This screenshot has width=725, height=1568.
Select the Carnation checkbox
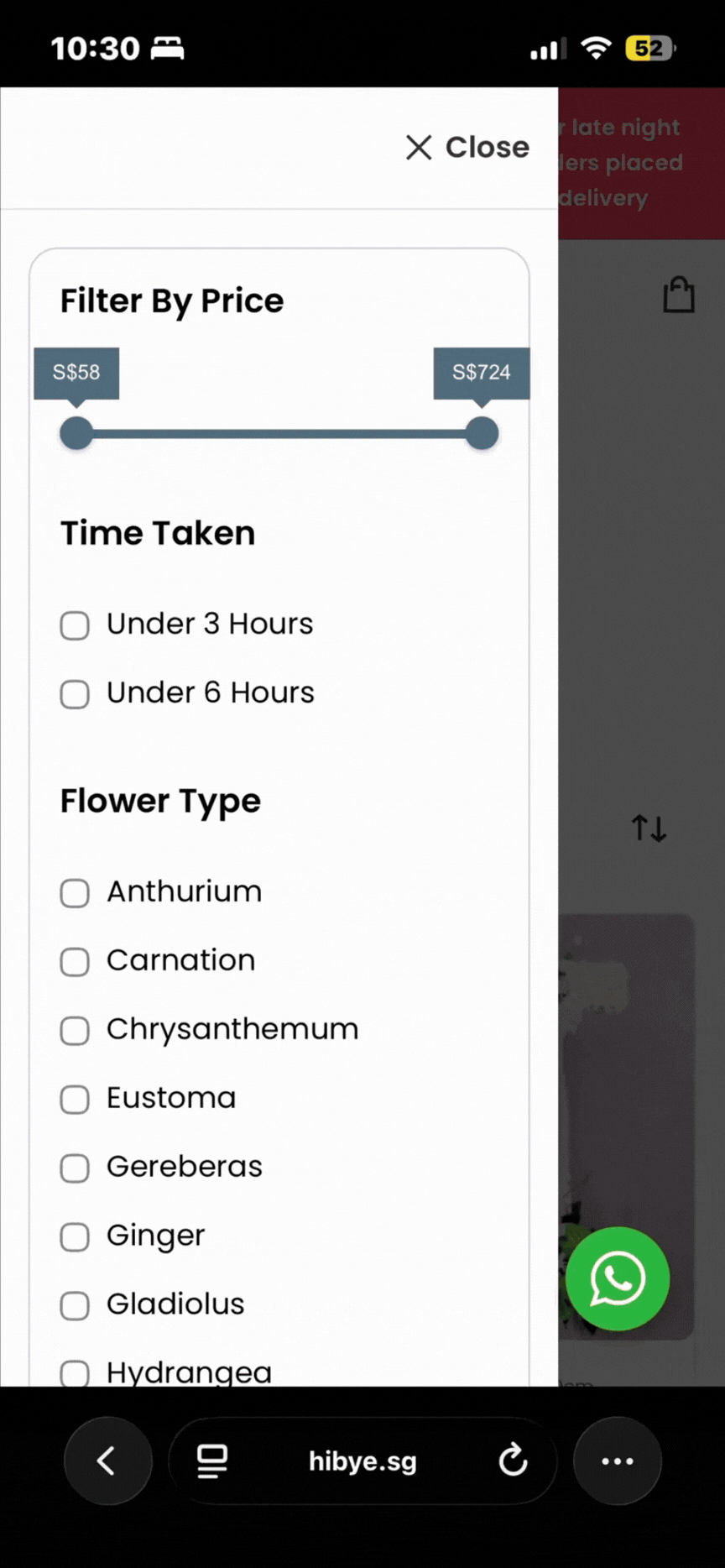pos(75,961)
